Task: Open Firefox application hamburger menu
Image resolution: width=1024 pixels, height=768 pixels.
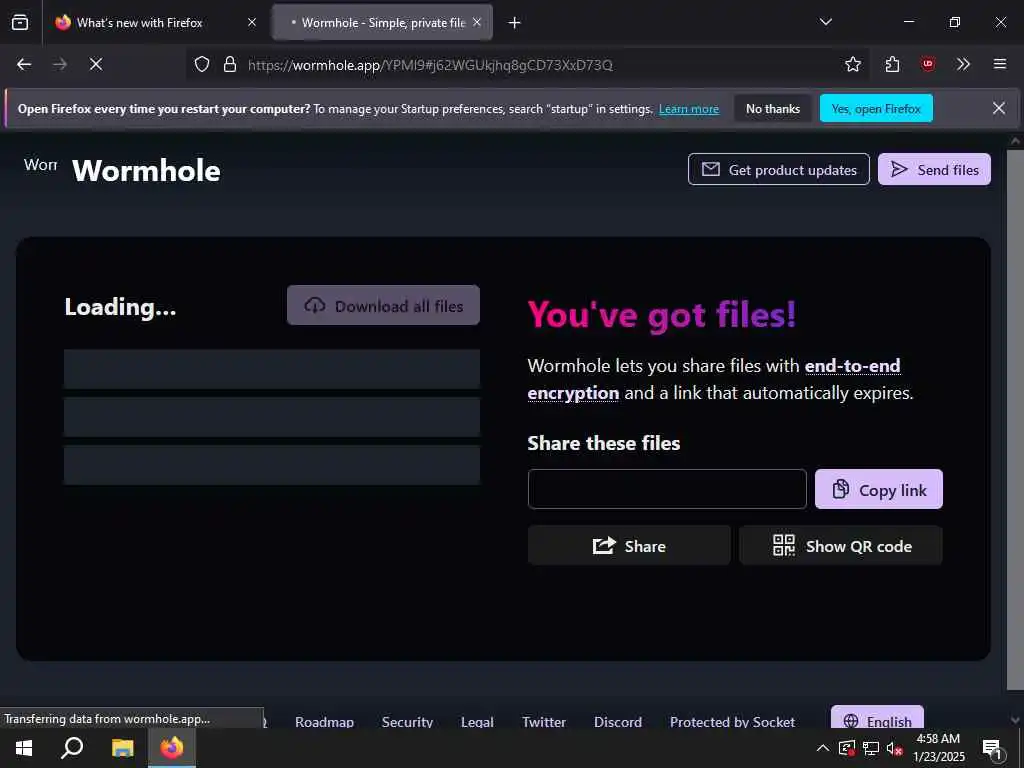Action: pos(999,64)
